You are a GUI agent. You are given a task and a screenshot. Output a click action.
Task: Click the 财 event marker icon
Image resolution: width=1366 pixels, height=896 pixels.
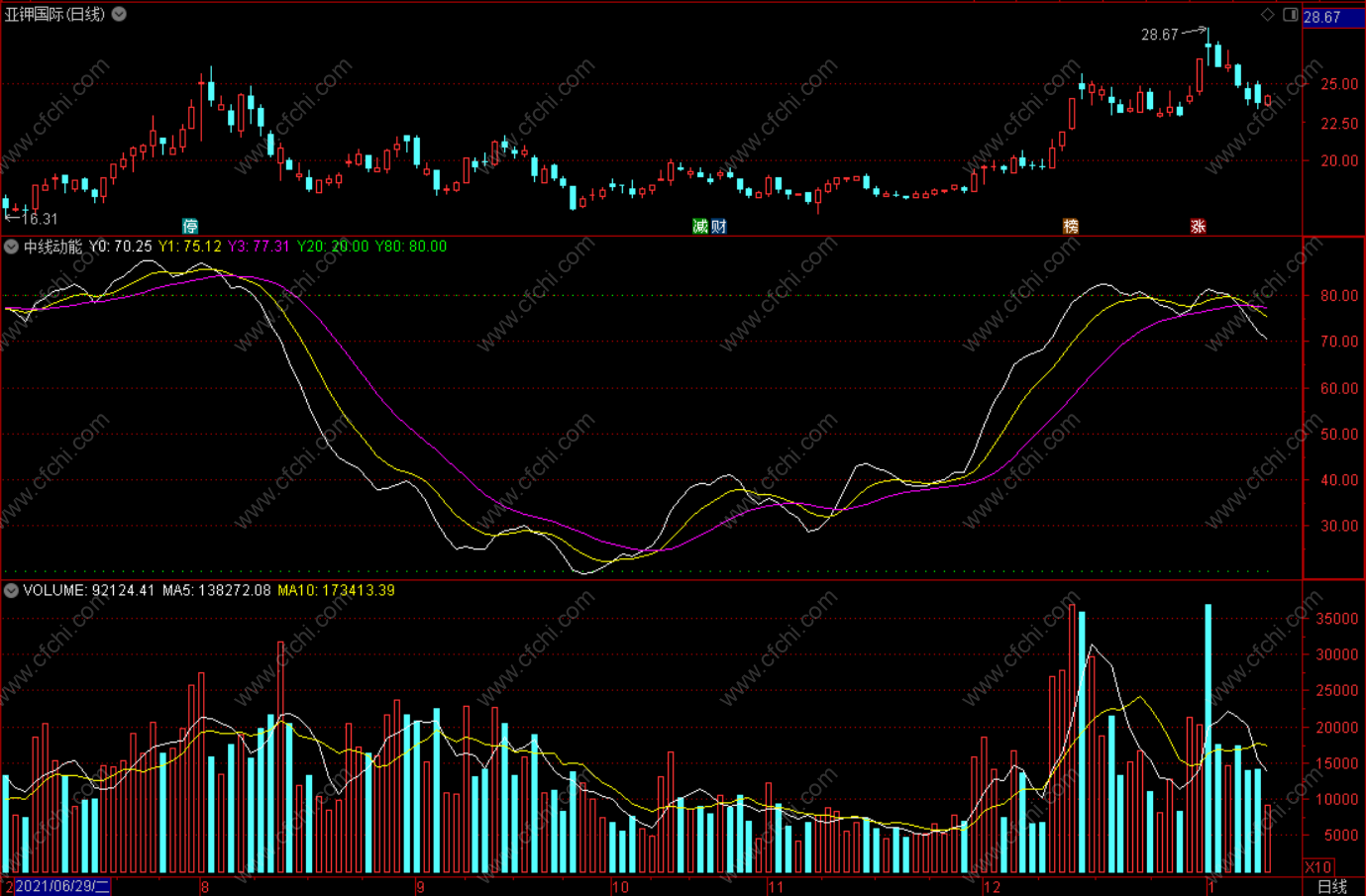tap(718, 226)
